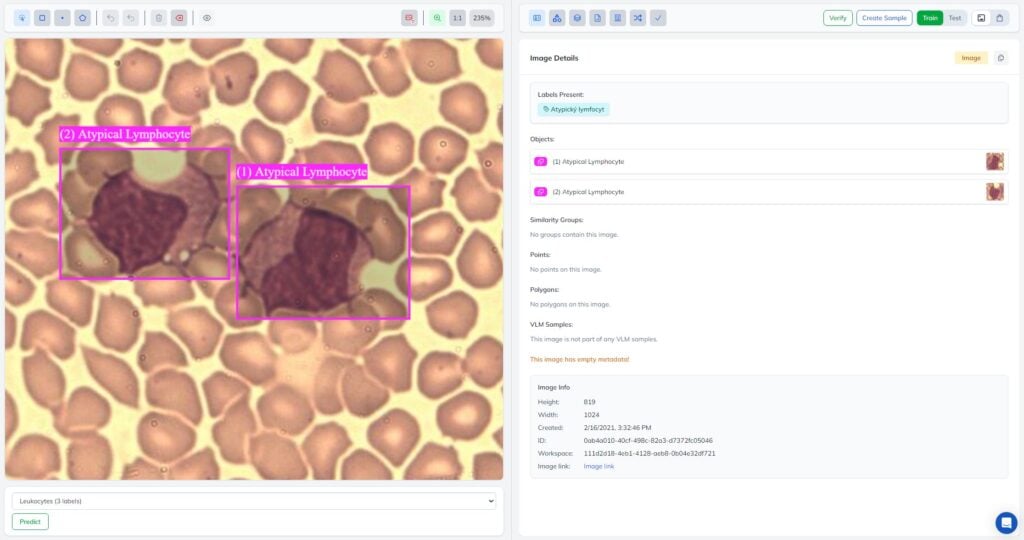Toggle annotation visibility eye icon

pos(207,18)
